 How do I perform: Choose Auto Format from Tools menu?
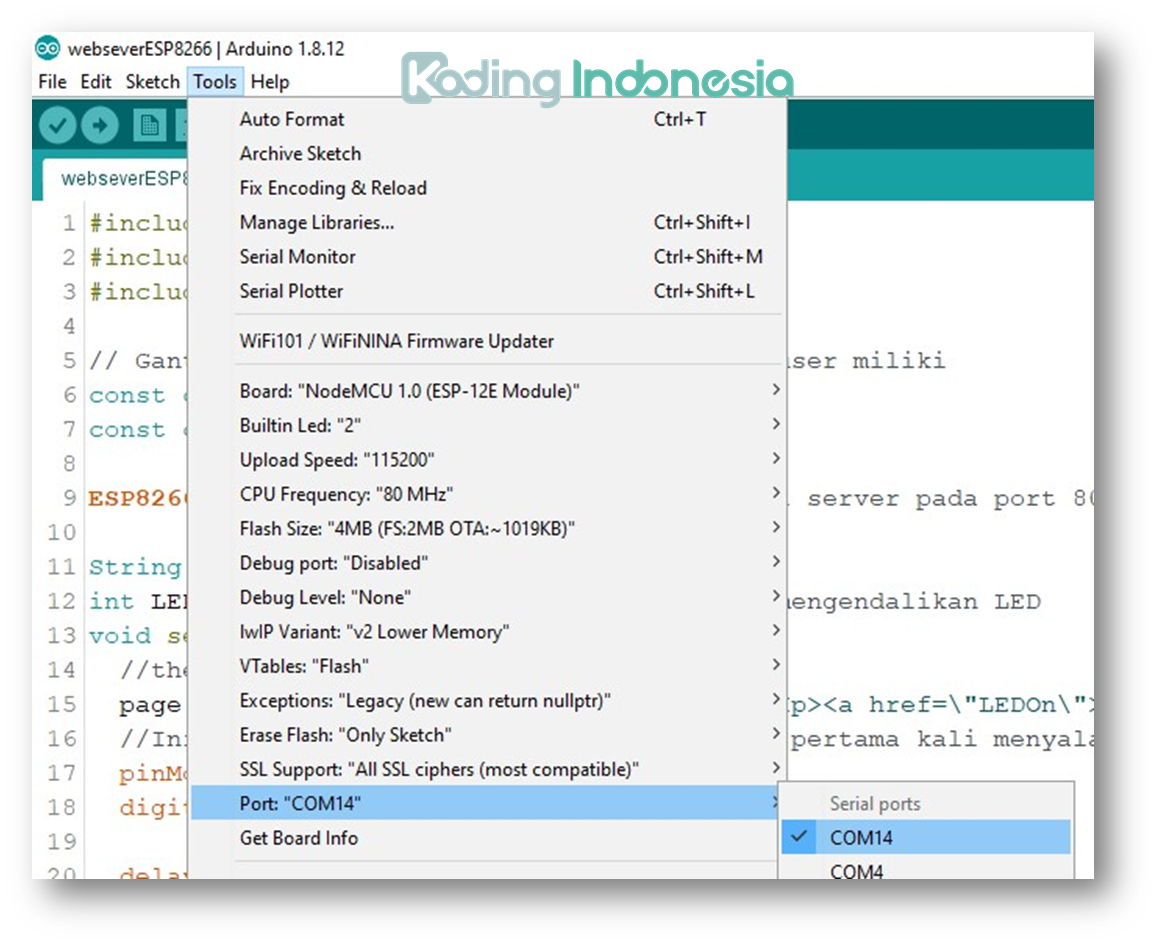(x=488, y=119)
